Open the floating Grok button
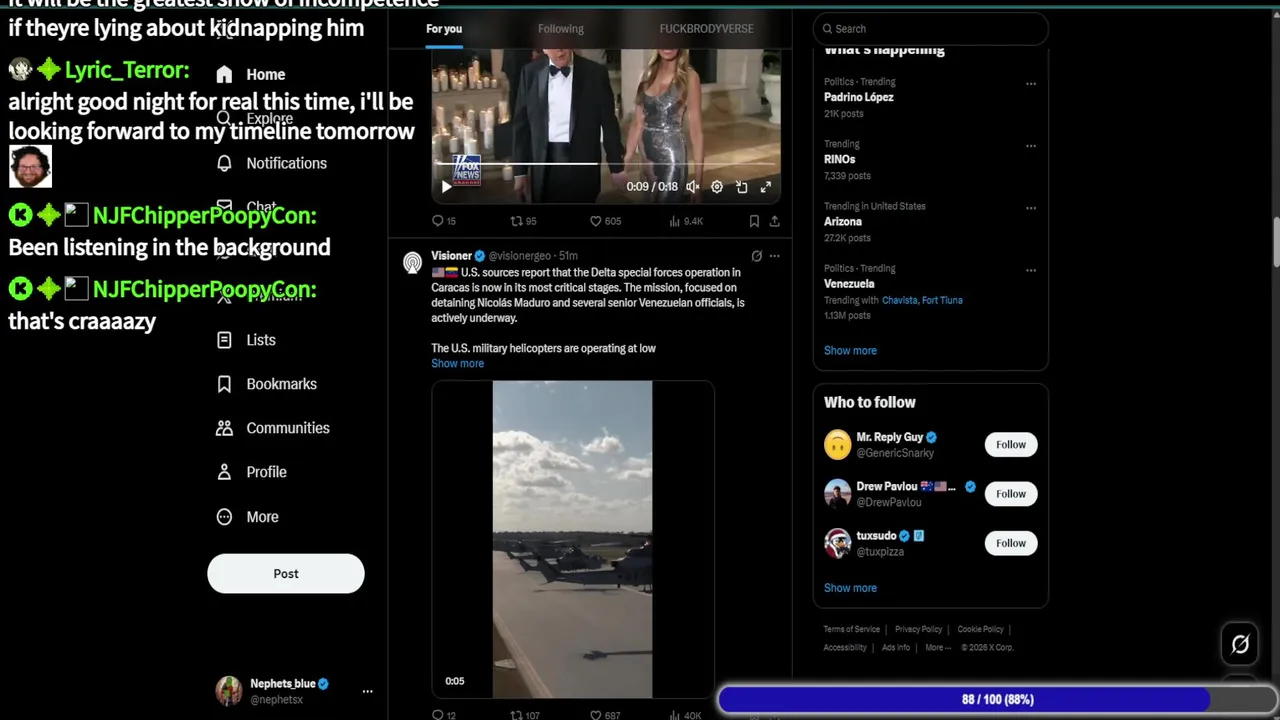The height and width of the screenshot is (720, 1280). [1240, 645]
